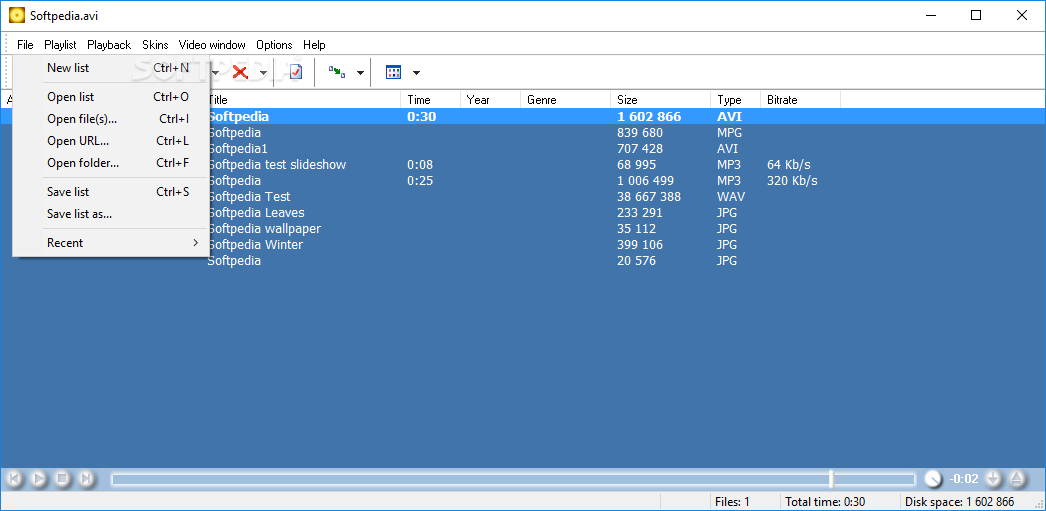This screenshot has width=1046, height=511.
Task: Click the play button
Action: coord(39,478)
